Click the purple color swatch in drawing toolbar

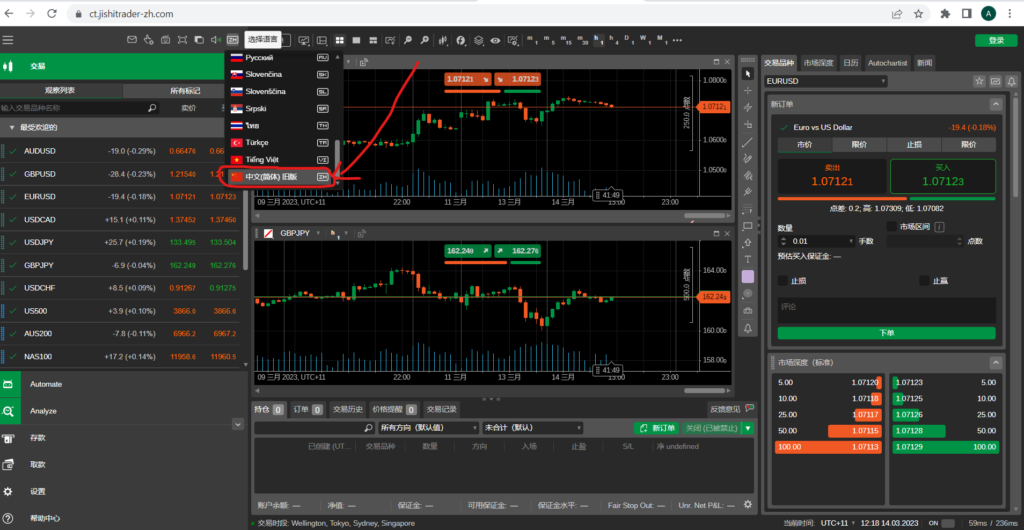[748, 276]
